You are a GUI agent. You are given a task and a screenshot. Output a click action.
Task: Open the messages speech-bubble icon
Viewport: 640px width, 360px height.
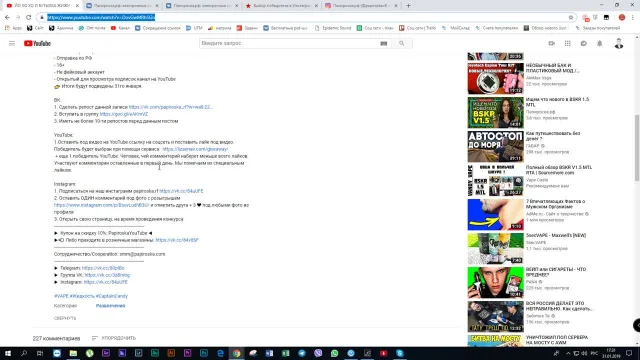click(x=584, y=43)
